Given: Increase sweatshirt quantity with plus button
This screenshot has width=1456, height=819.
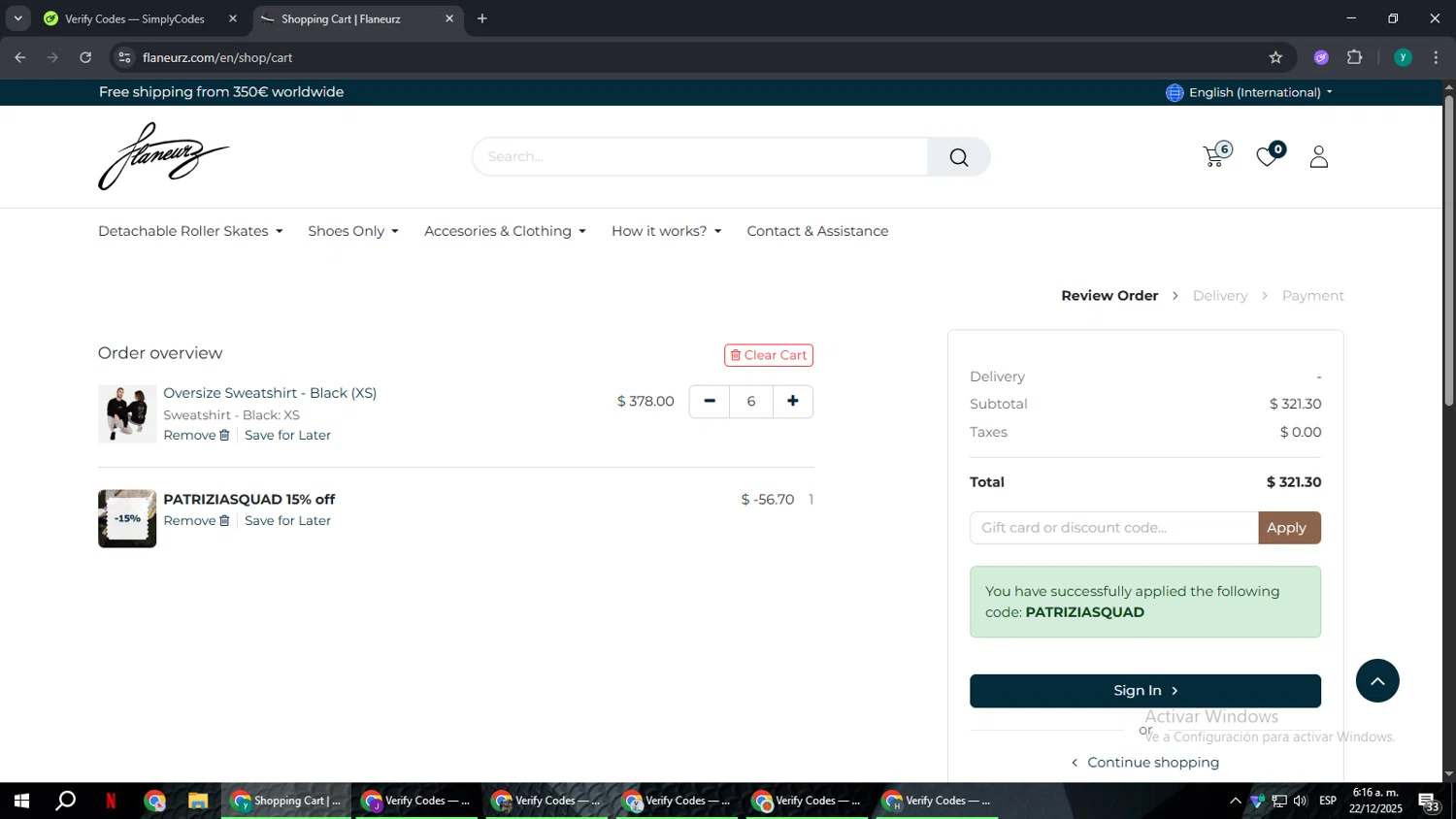Looking at the screenshot, I should (793, 402).
